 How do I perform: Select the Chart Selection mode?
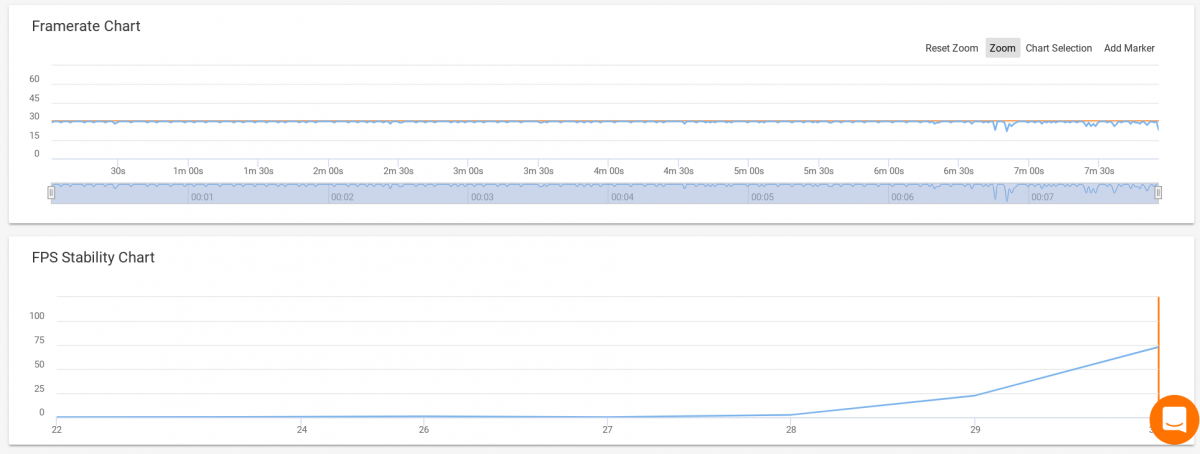(x=1059, y=48)
